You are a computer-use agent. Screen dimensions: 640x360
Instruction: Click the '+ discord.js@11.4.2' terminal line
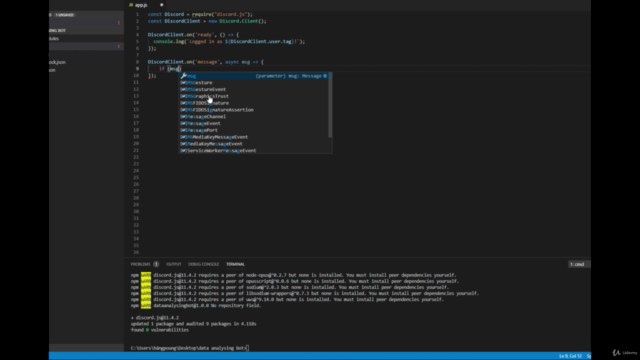[x=155, y=318]
